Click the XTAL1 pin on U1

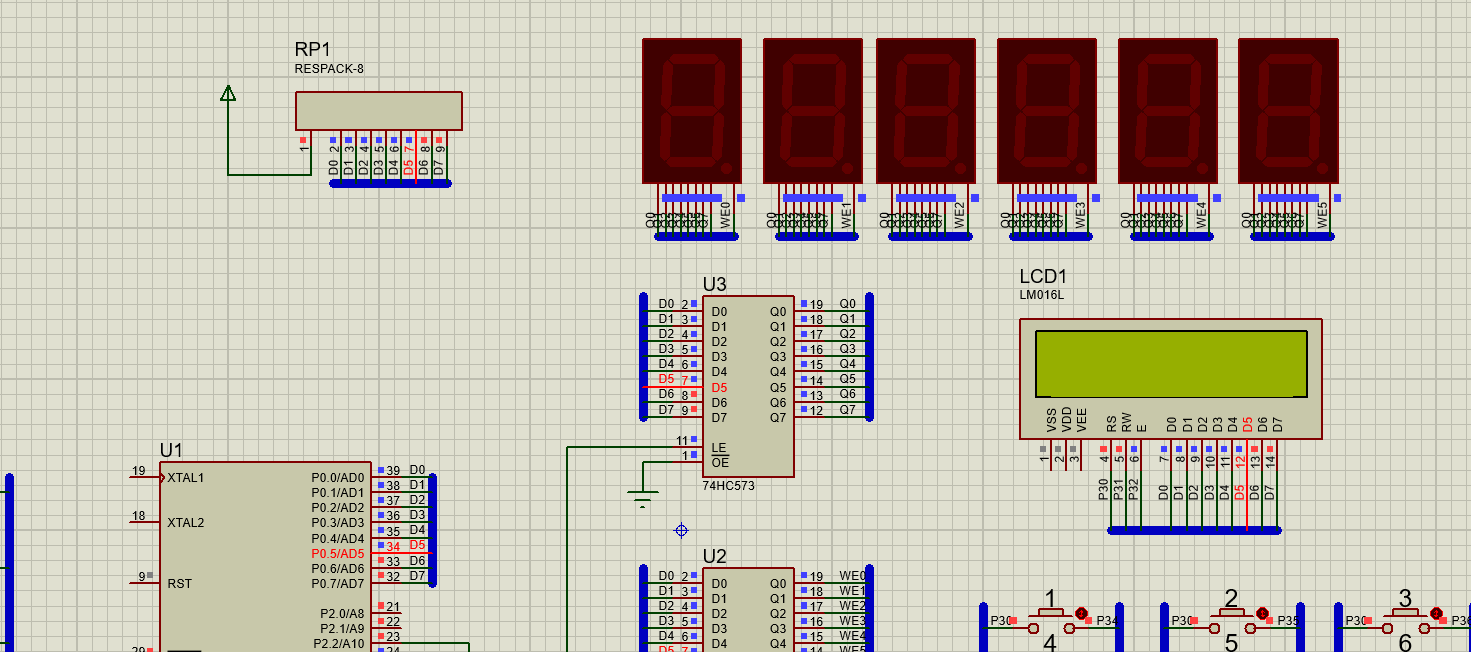185,477
